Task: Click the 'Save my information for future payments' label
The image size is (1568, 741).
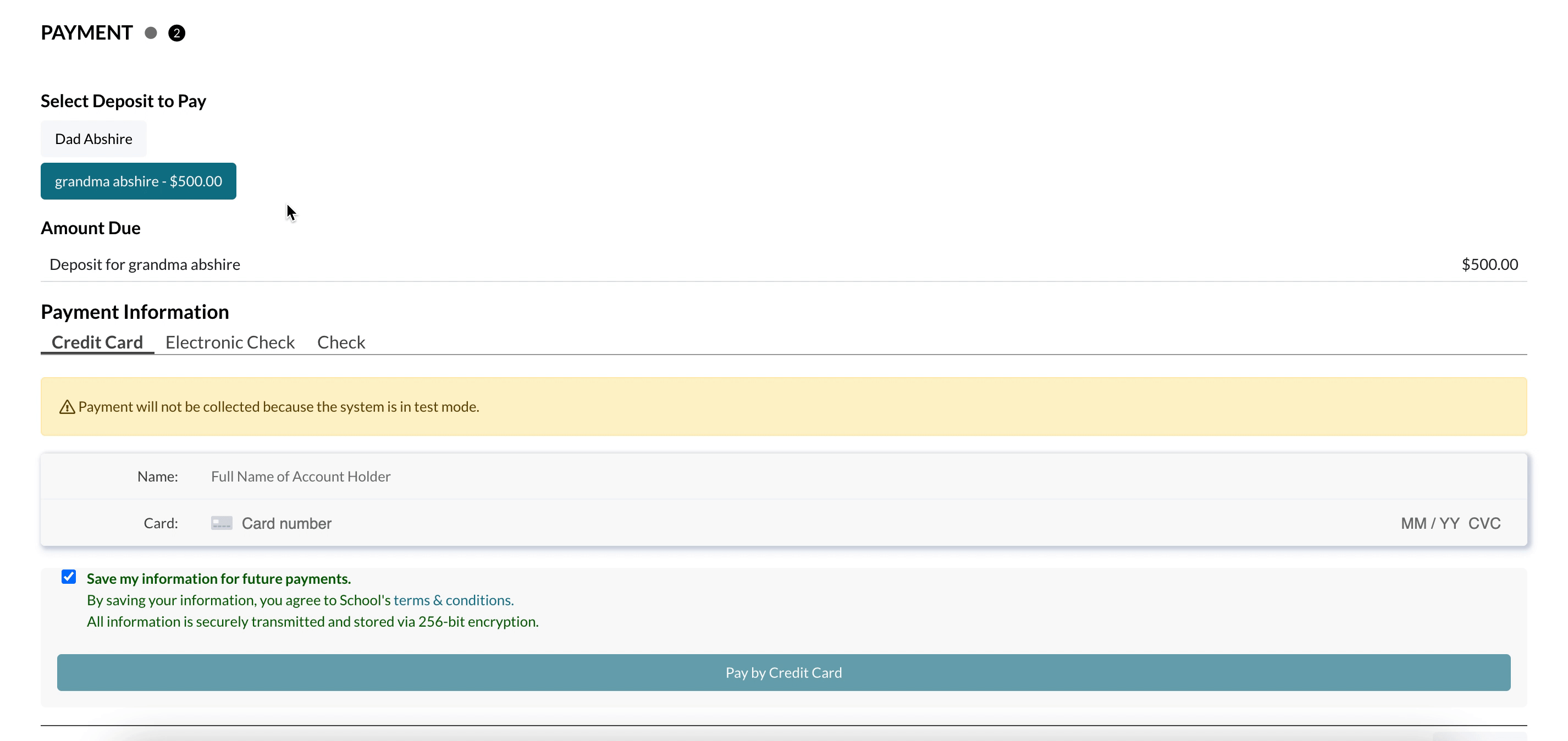Action: point(218,579)
